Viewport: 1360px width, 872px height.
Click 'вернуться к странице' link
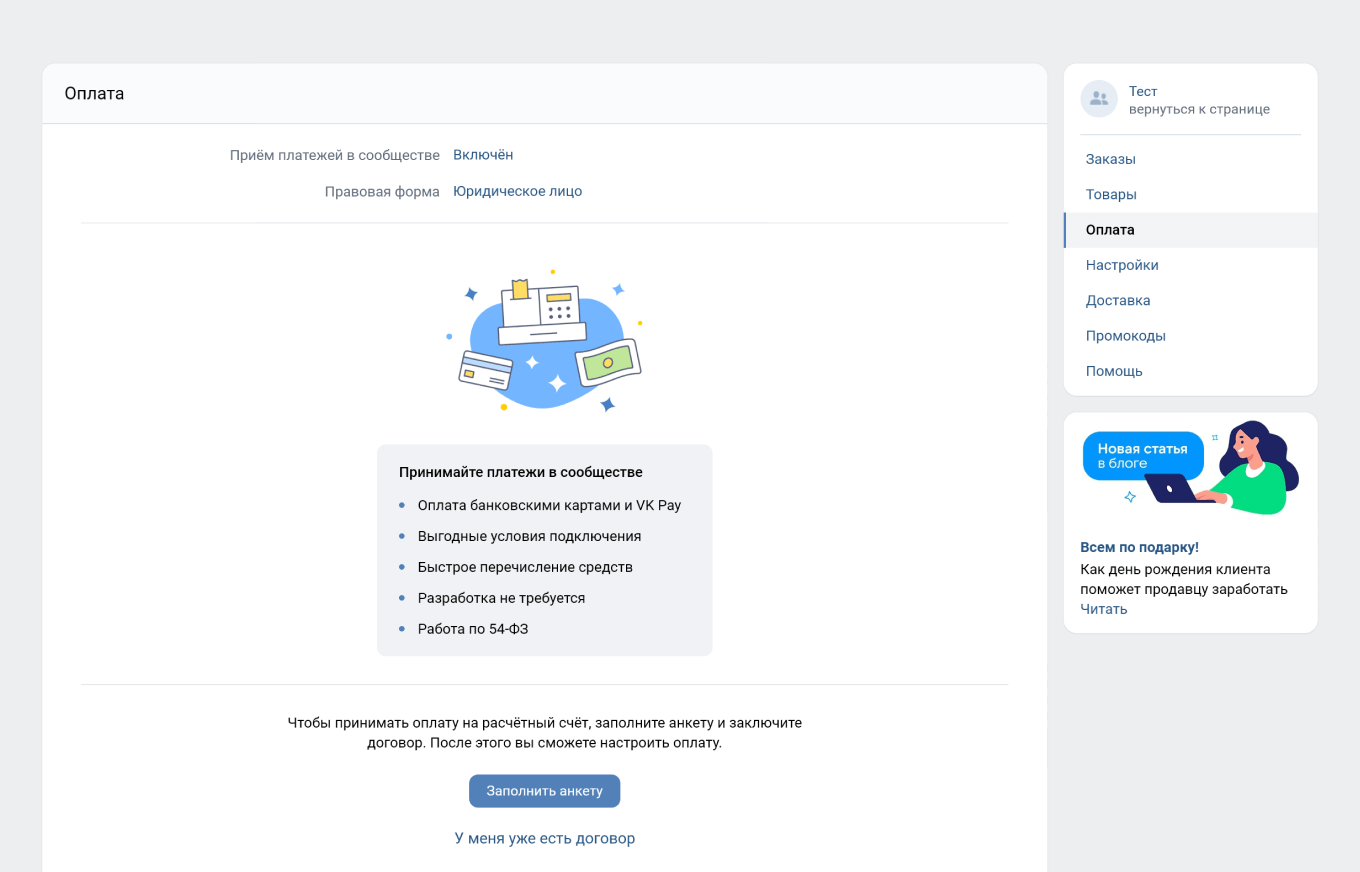[x=1199, y=109]
